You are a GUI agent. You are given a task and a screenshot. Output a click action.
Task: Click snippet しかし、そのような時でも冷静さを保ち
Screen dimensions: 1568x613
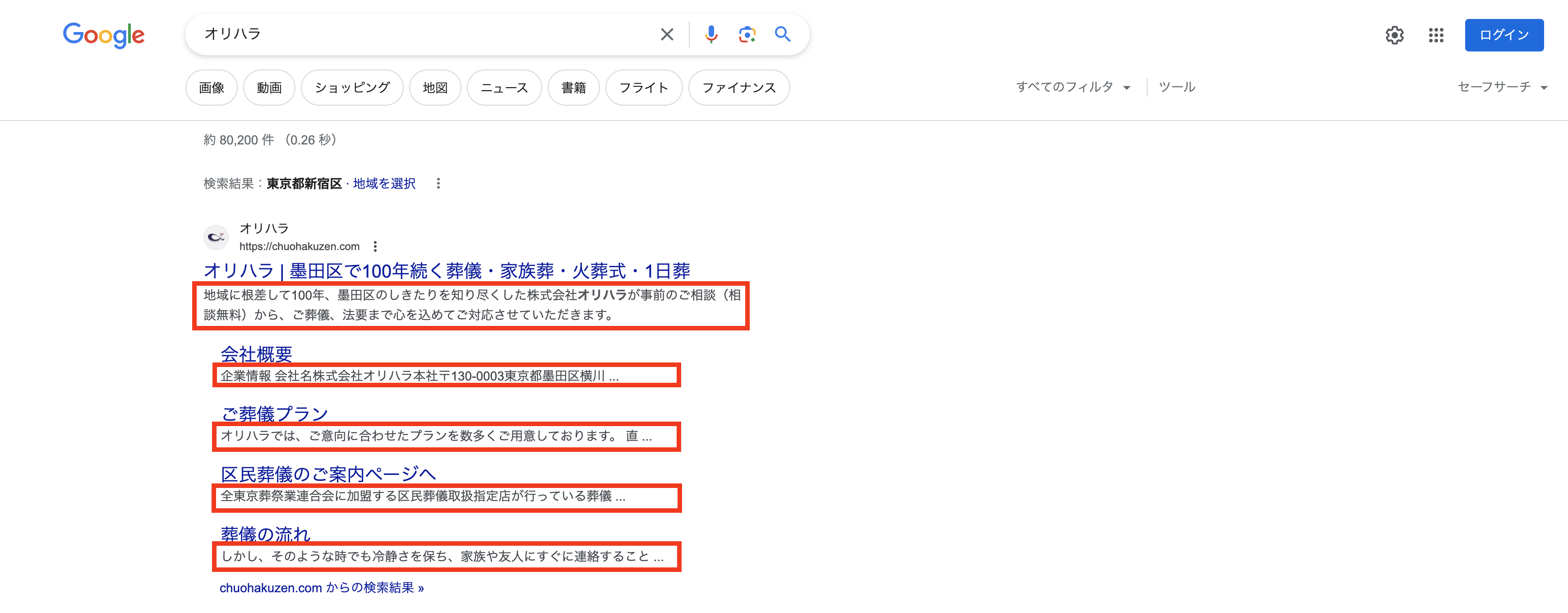click(x=442, y=556)
